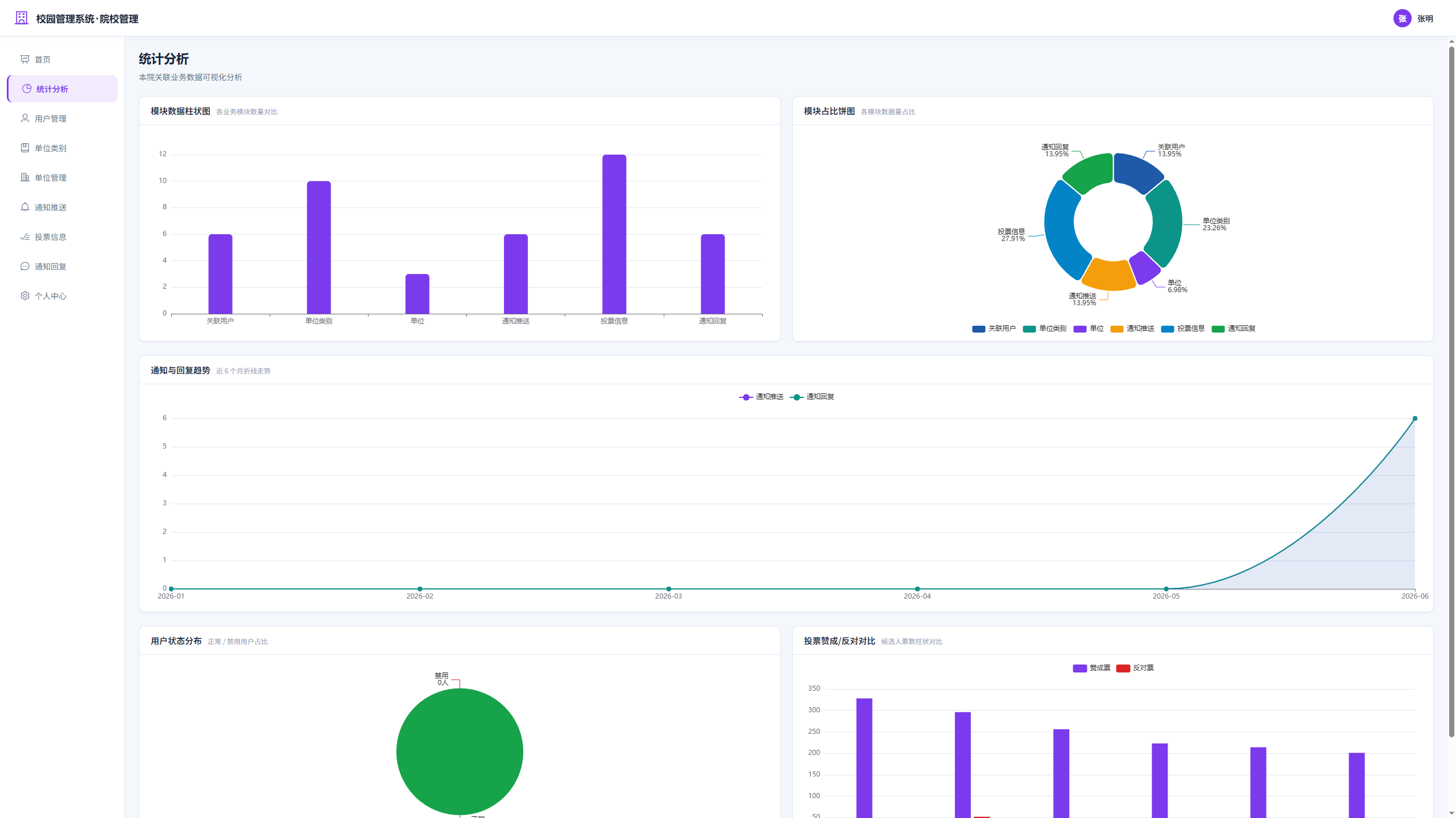Toggle 反对票 series in vote legend
Image resolution: width=1456 pixels, height=818 pixels.
1135,668
